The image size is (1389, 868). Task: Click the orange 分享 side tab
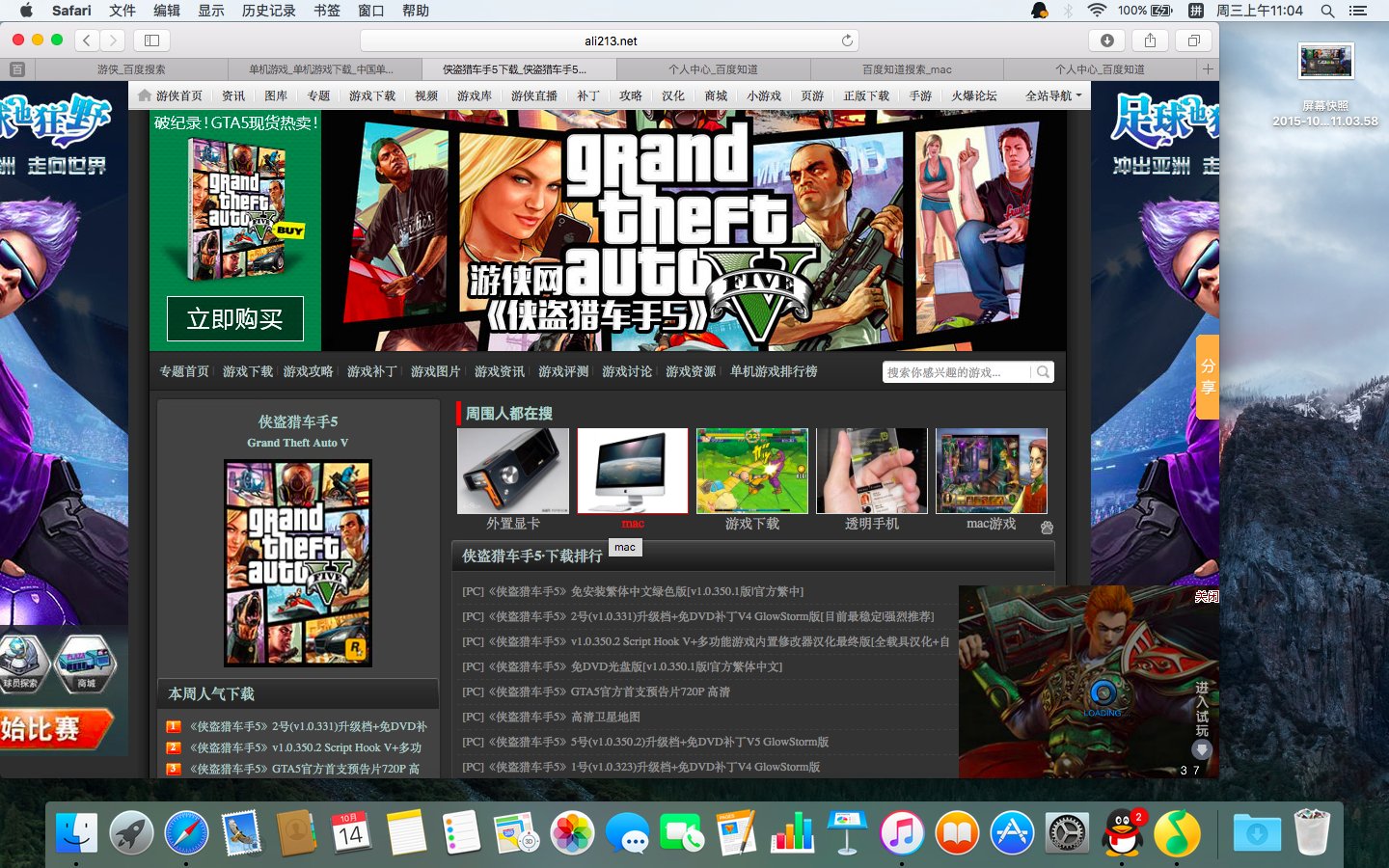[x=1207, y=377]
